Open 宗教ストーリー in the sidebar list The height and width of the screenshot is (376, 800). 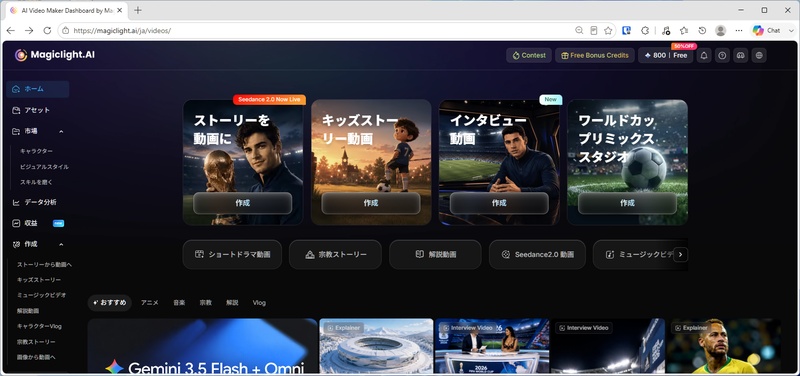pos(36,342)
